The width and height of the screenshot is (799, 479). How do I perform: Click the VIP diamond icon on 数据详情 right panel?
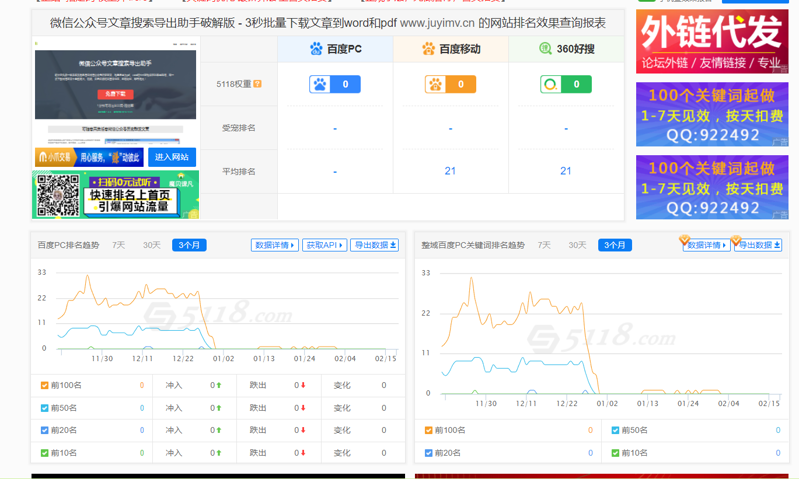point(684,239)
